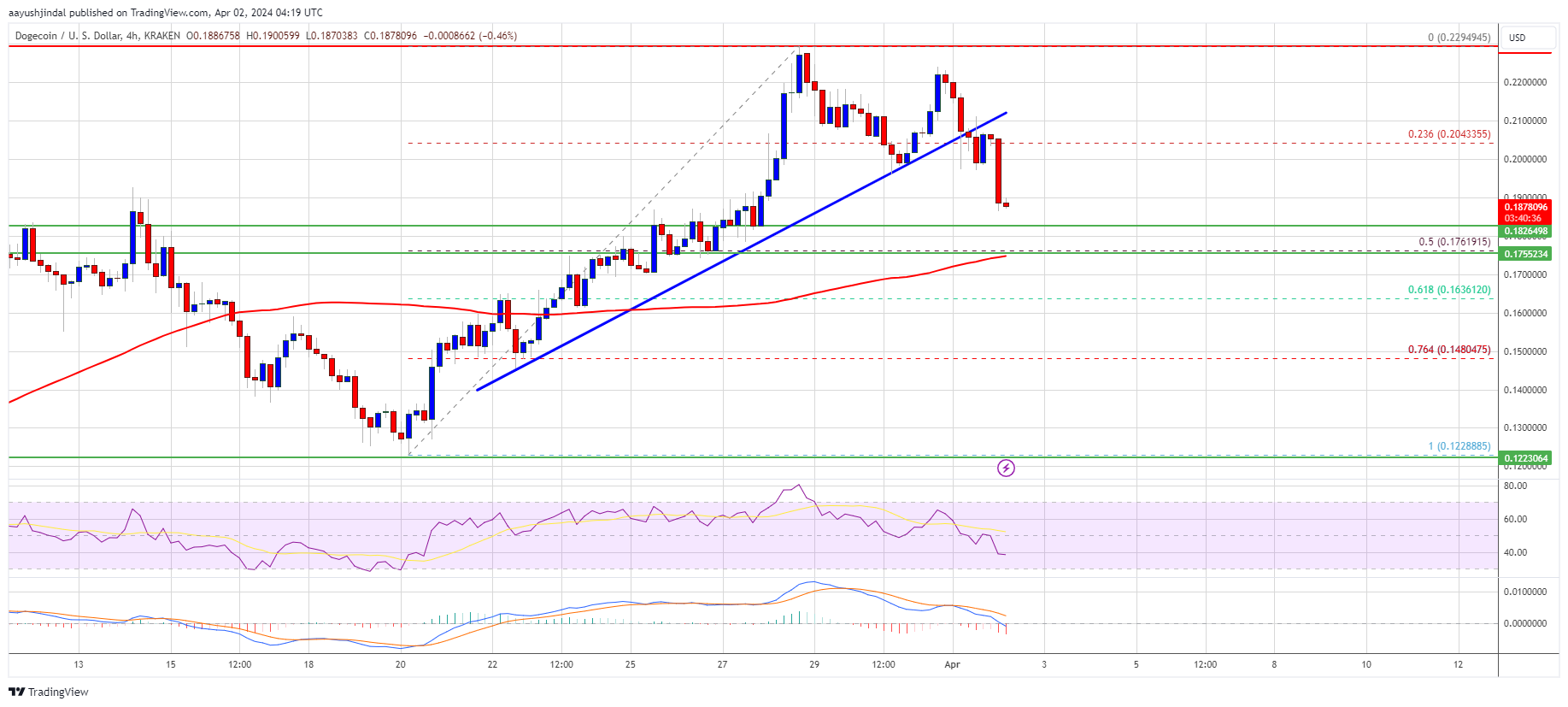The height and width of the screenshot is (707, 1568).
Task: Click the green 0.1755234 price label
Action: pyautogui.click(x=1526, y=254)
